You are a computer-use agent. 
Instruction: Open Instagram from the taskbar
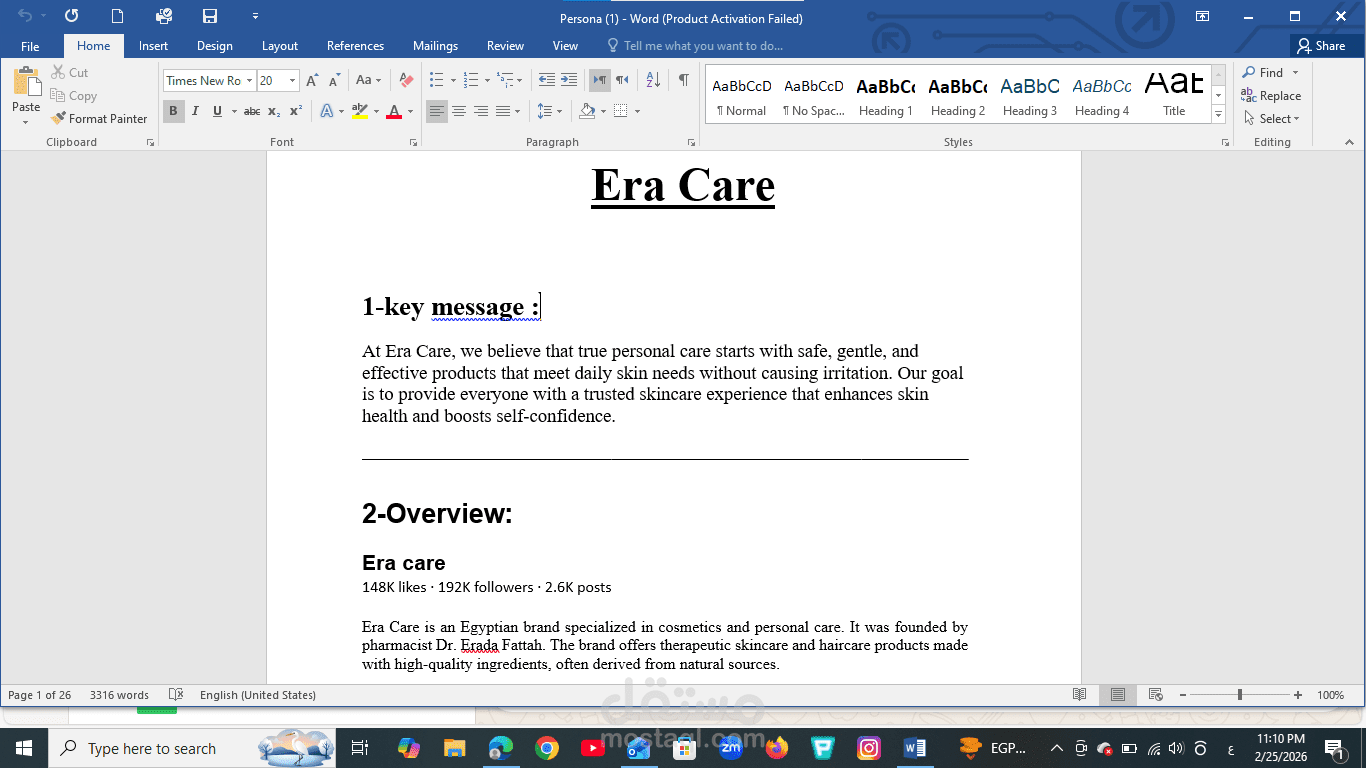(869, 747)
